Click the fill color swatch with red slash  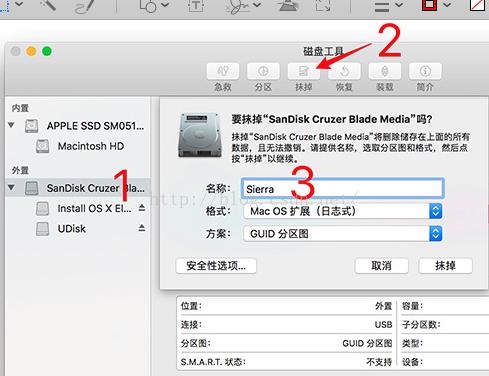477,5
